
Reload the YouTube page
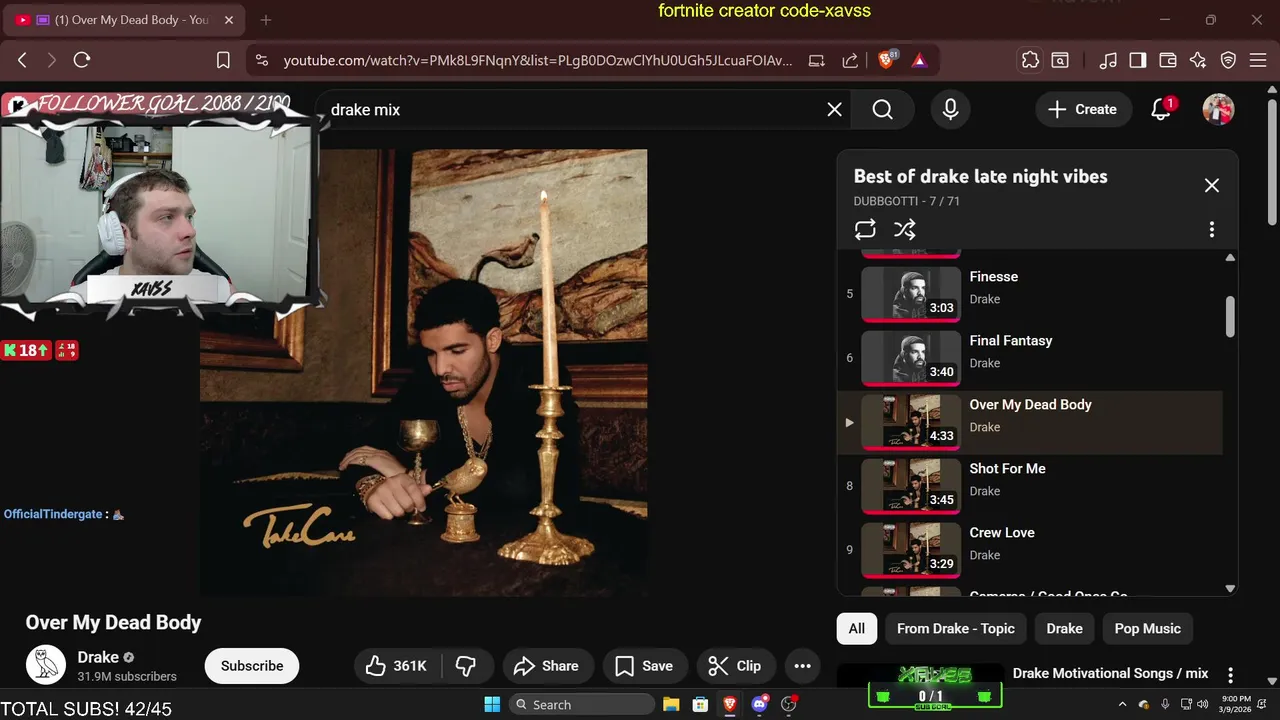[82, 60]
